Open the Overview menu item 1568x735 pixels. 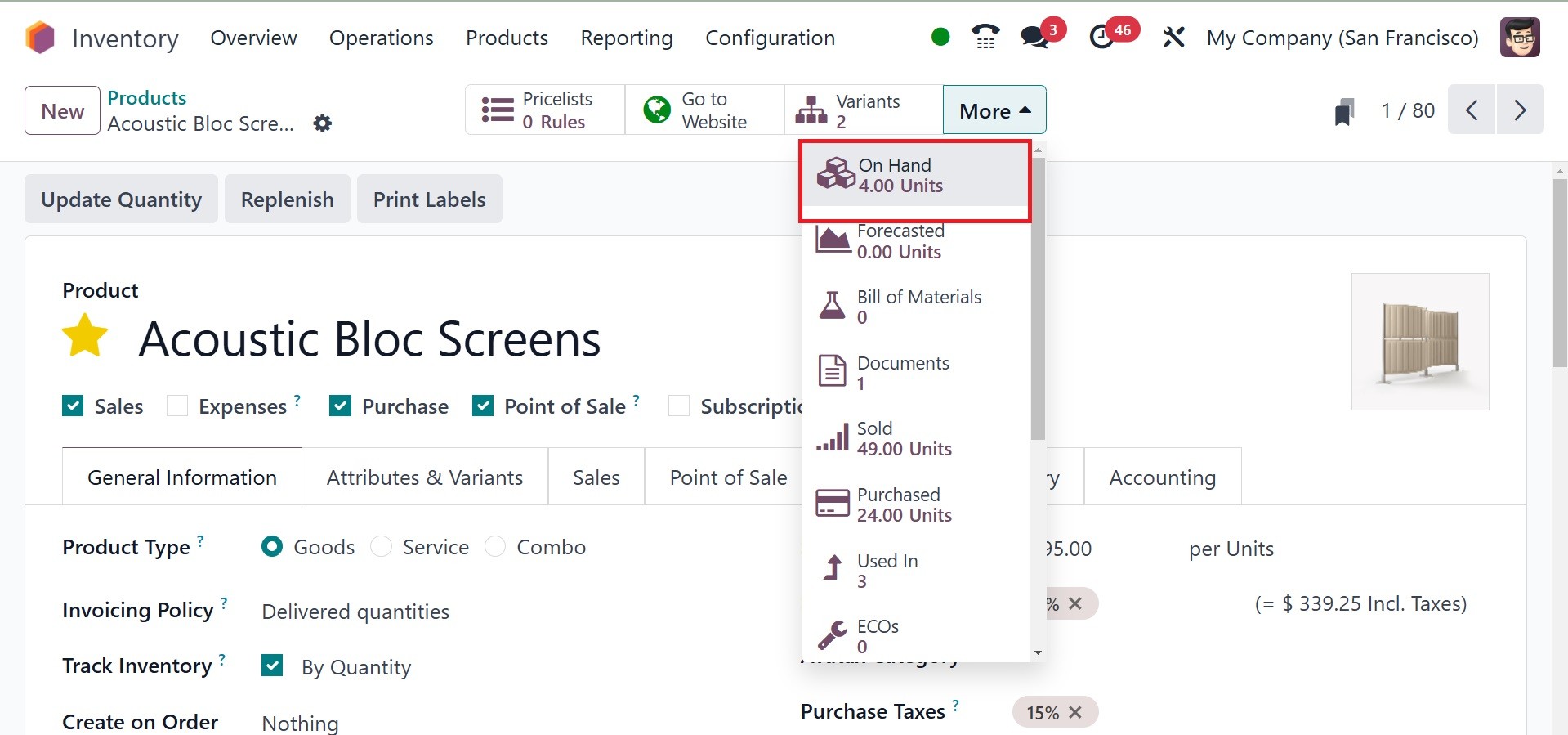click(253, 38)
